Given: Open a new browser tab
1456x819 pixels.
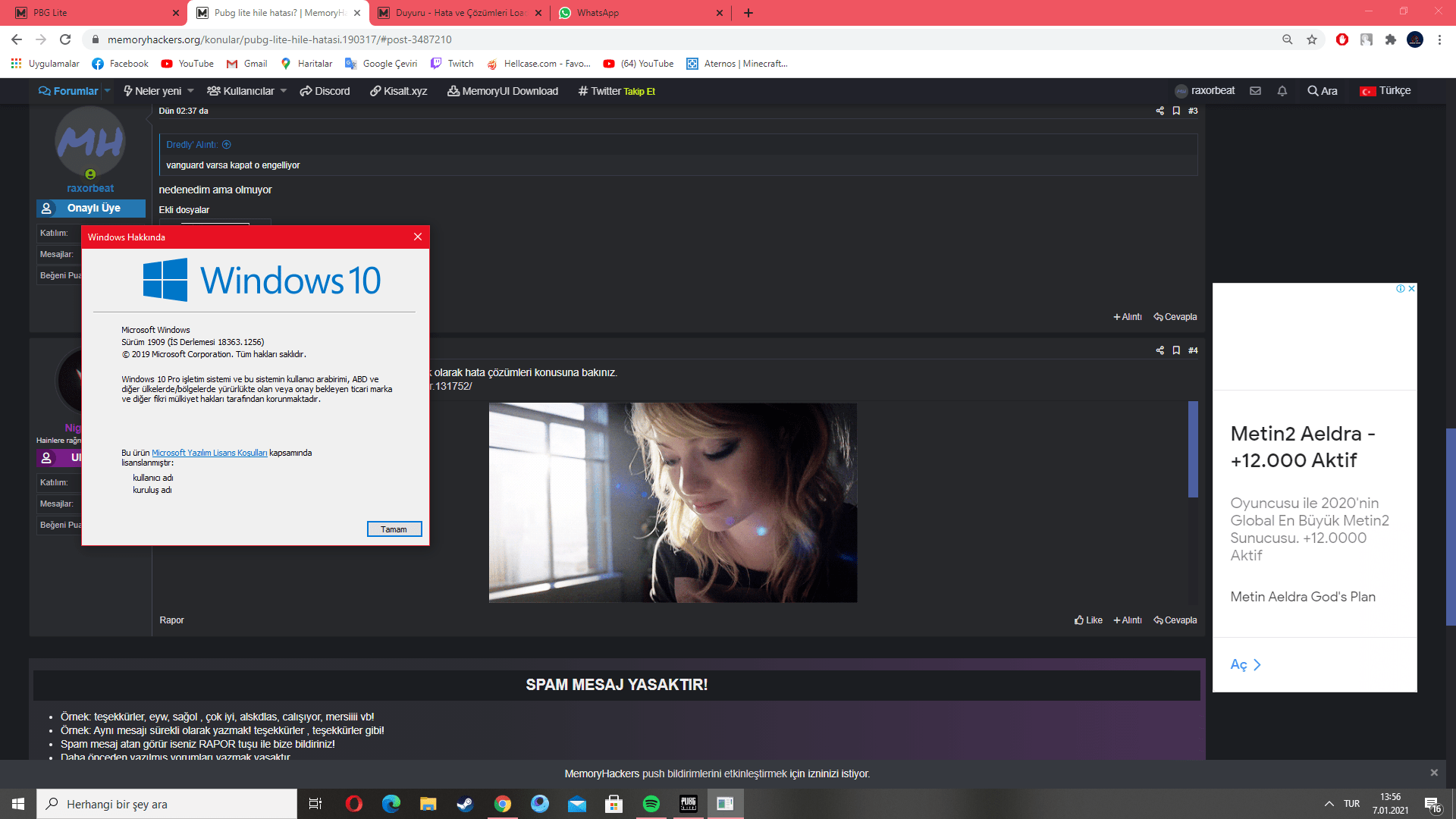Looking at the screenshot, I should [x=748, y=13].
